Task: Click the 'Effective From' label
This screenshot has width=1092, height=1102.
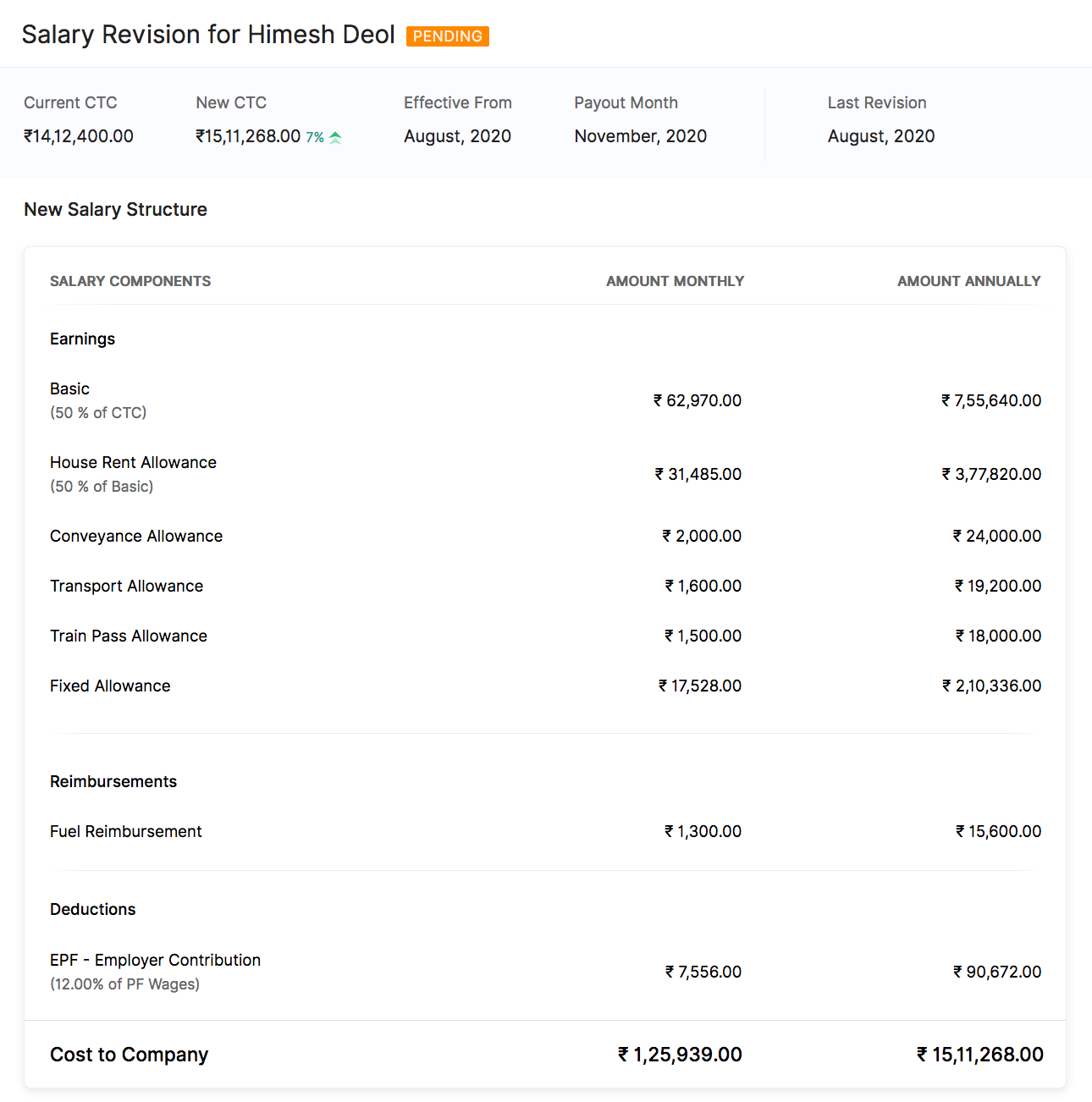Action: tap(458, 102)
